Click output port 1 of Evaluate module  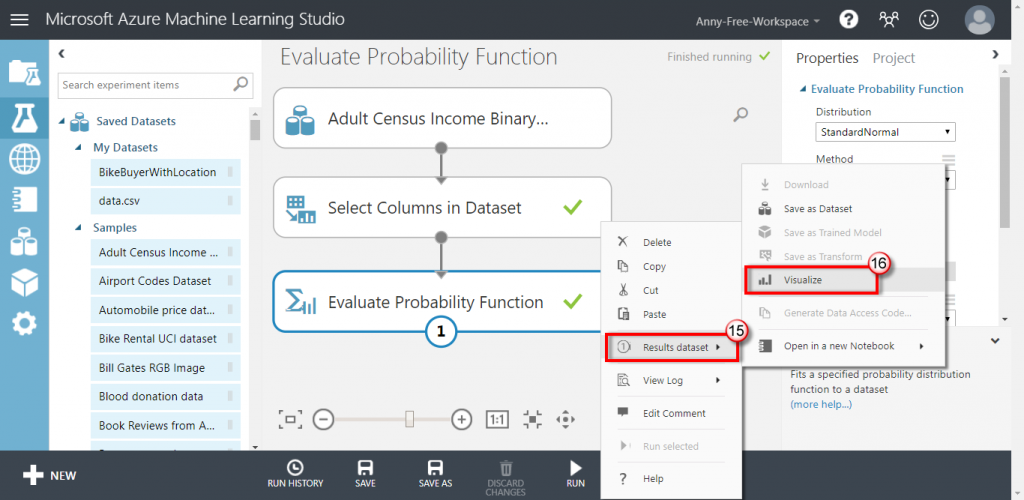click(441, 332)
